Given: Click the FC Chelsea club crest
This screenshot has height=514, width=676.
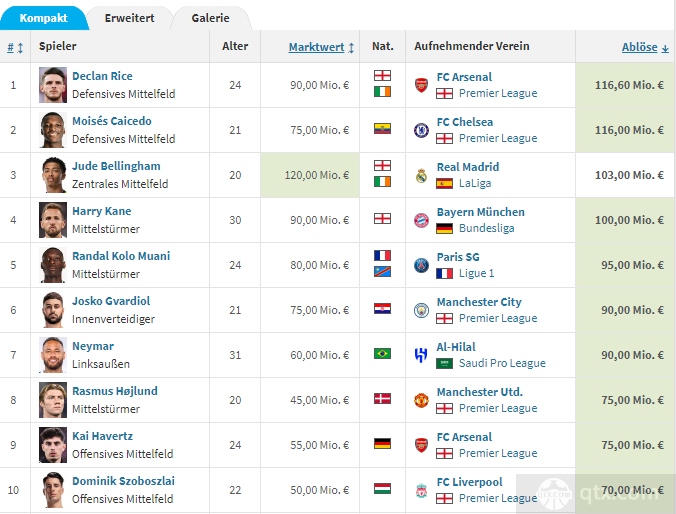Looking at the screenshot, I should click(x=421, y=130).
